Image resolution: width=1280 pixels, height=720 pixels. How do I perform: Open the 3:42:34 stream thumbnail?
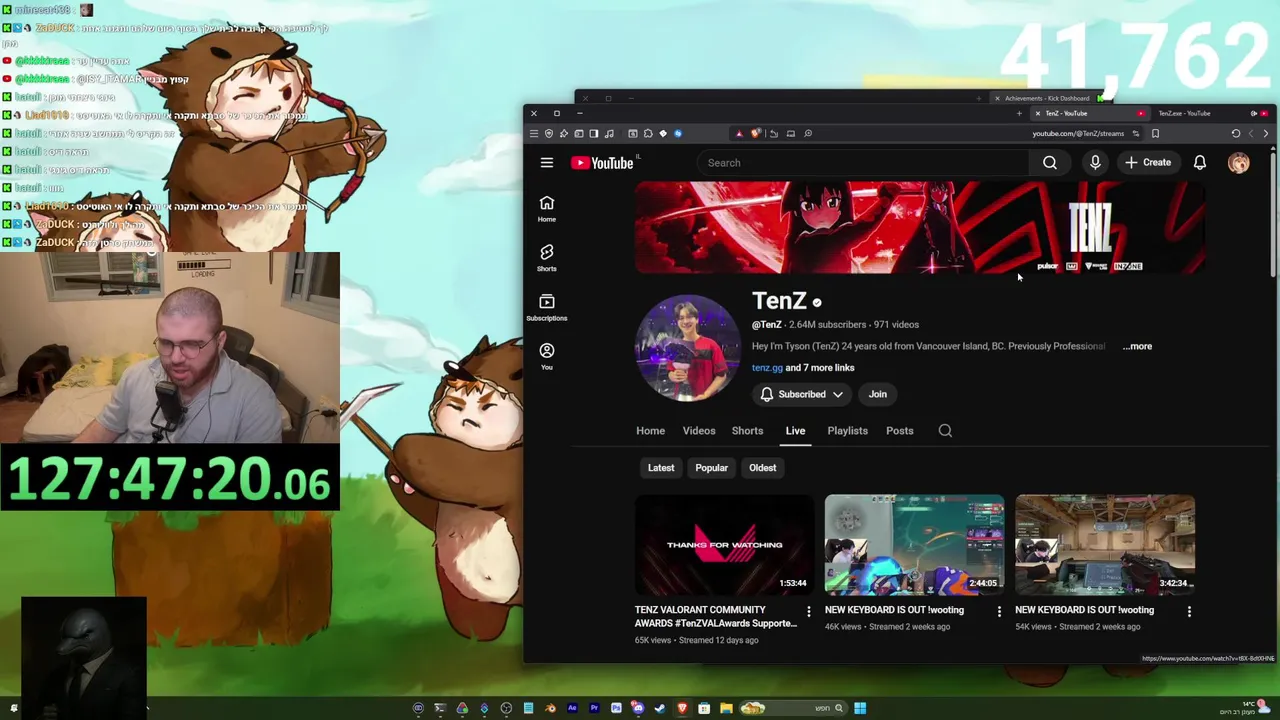[1104, 545]
